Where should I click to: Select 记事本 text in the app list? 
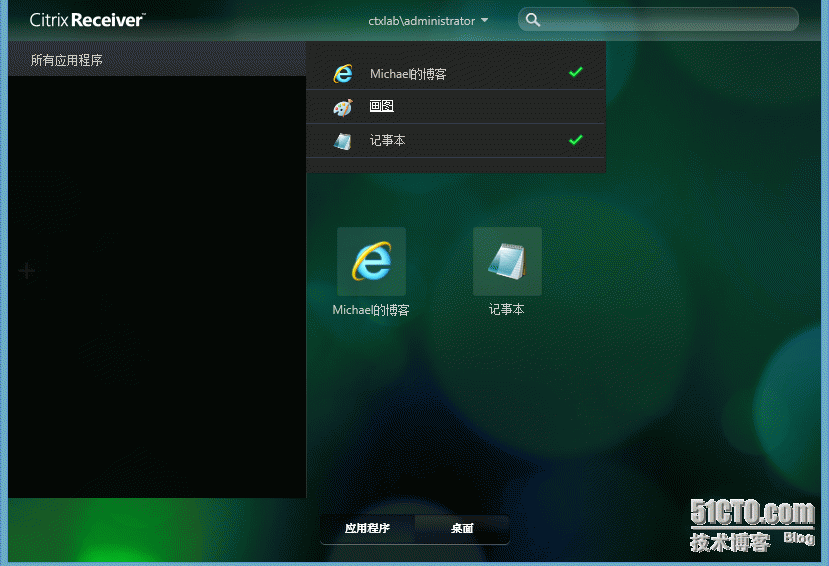pos(387,141)
